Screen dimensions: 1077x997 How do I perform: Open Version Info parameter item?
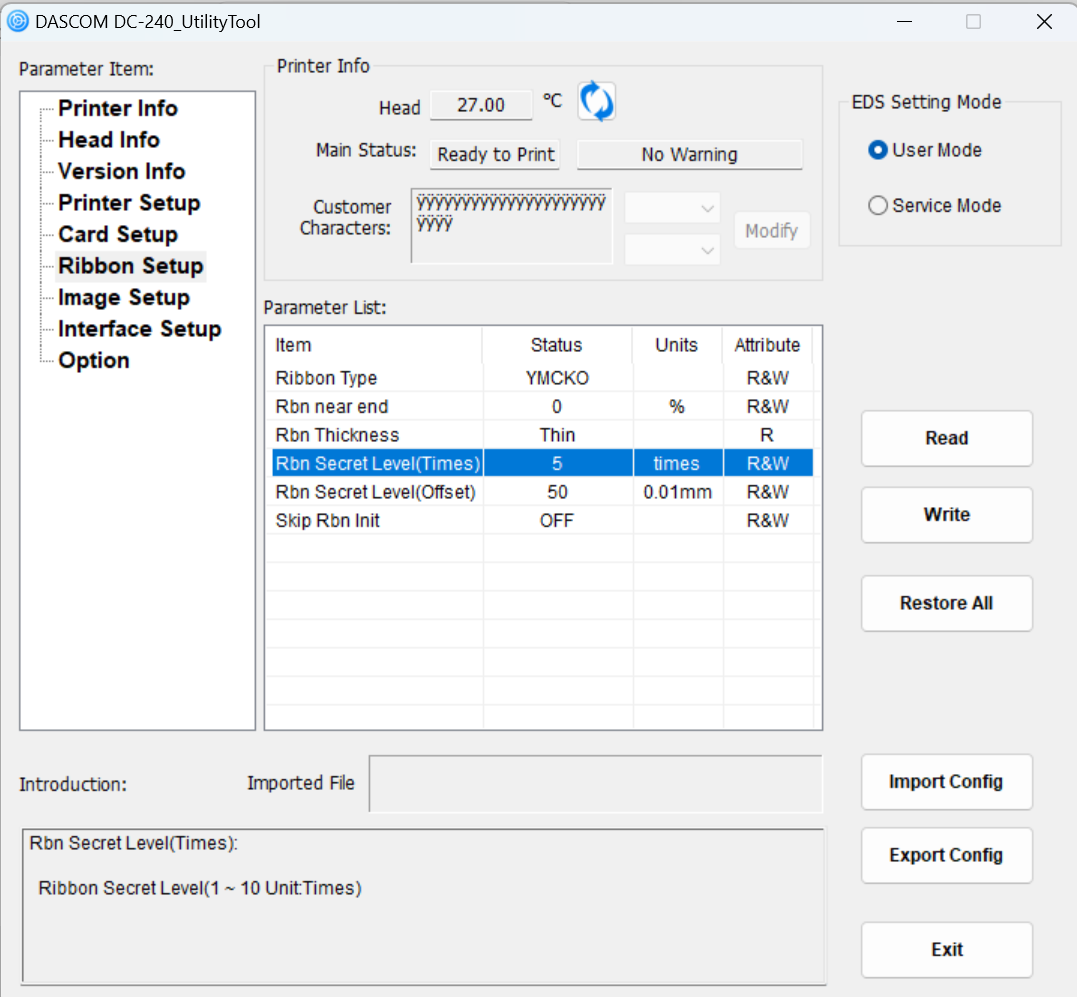(121, 171)
